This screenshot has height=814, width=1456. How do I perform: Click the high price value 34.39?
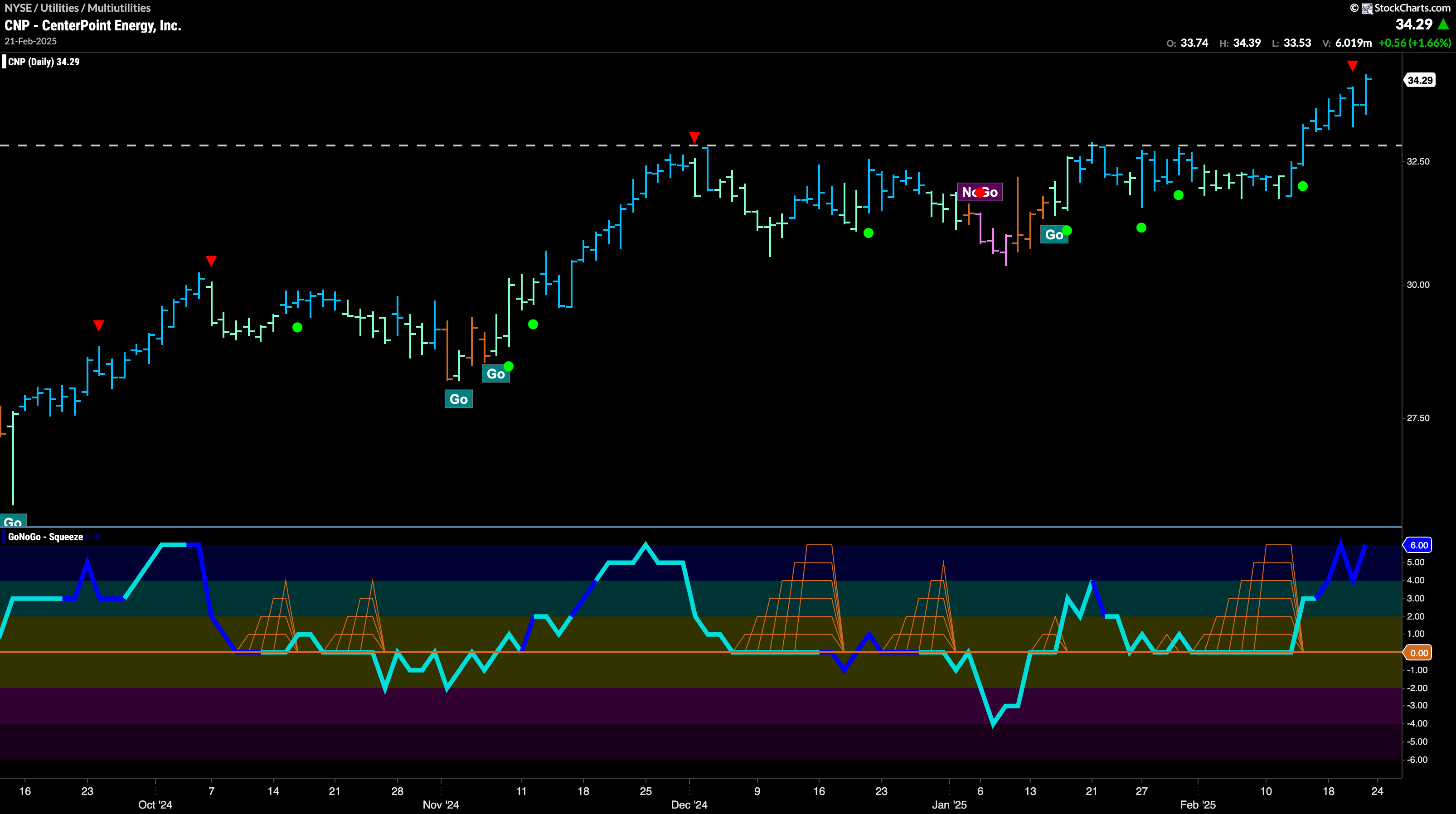(x=1247, y=43)
